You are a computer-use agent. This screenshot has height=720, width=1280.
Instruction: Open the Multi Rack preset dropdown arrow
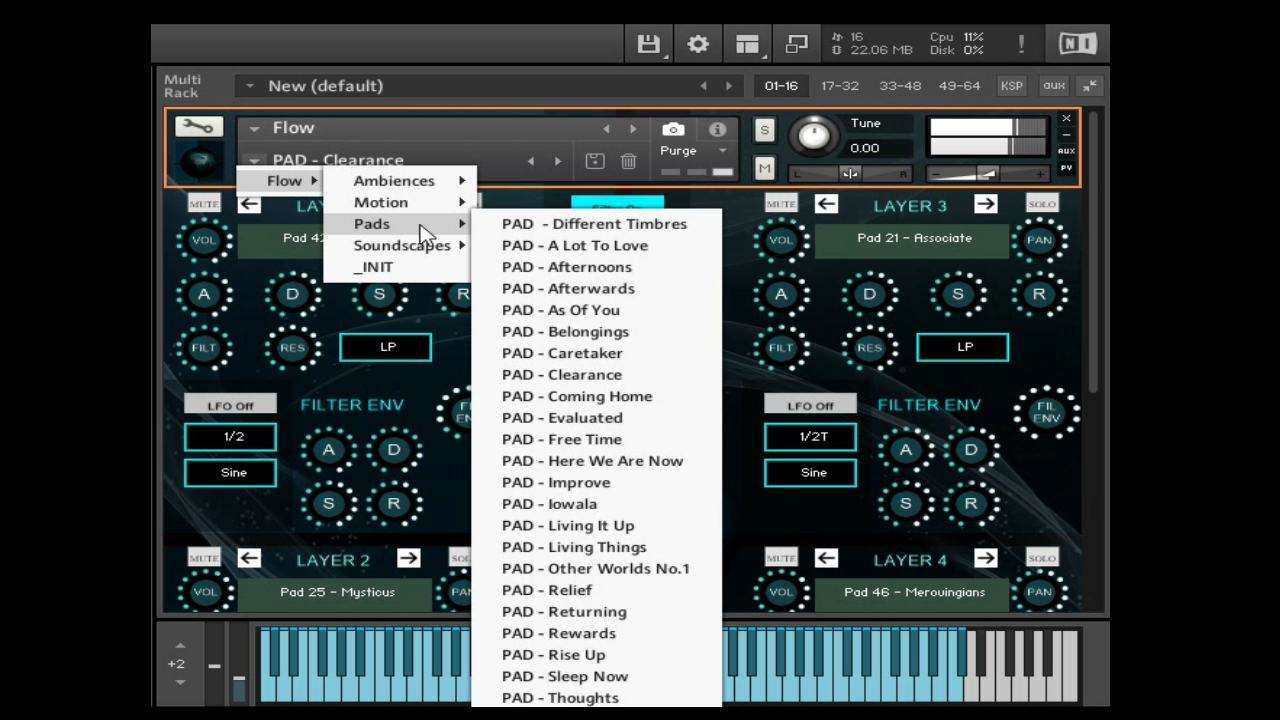248,85
